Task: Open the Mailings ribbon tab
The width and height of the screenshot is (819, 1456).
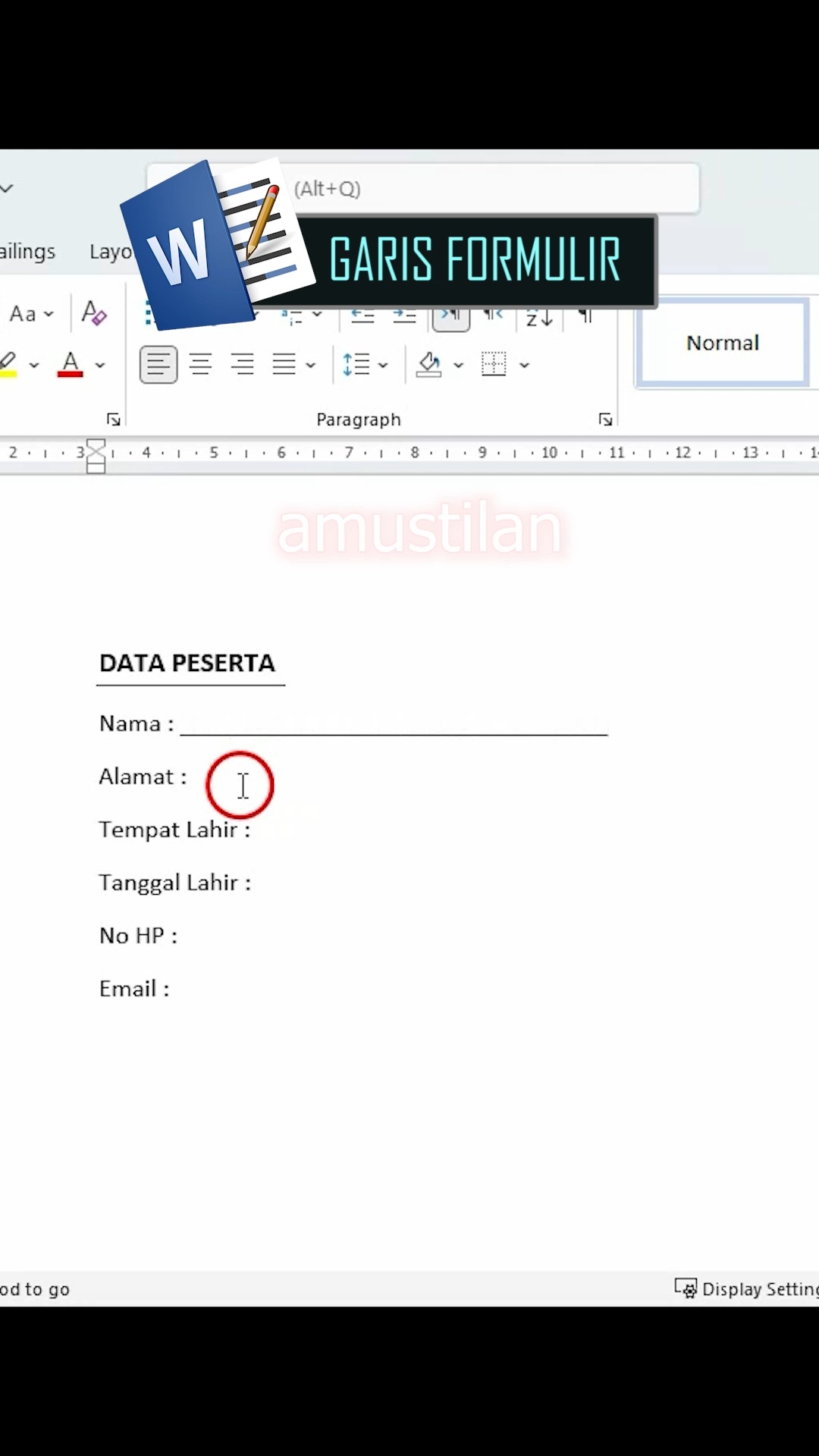Action: click(28, 251)
